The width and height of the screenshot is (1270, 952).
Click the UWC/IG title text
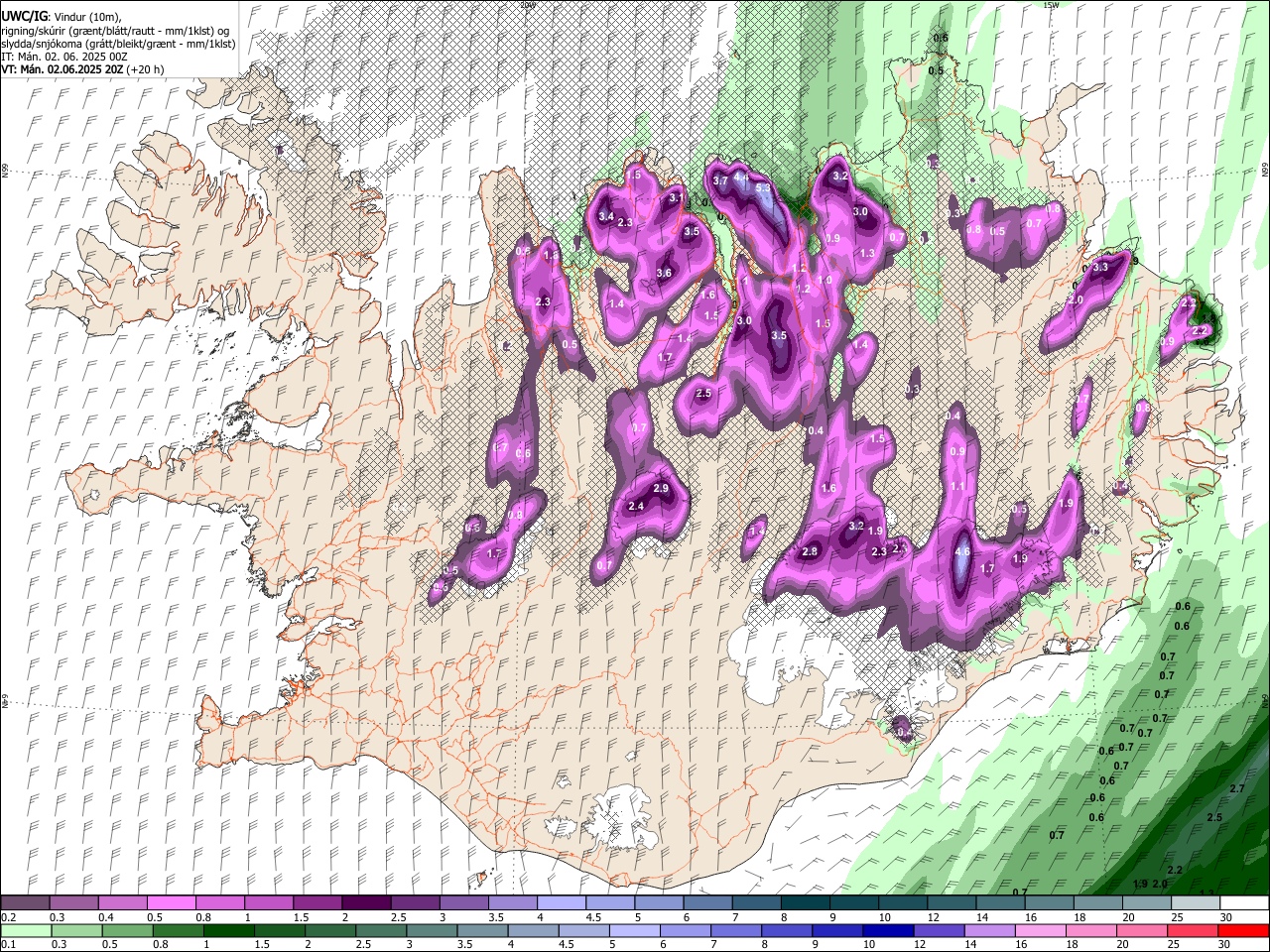click(x=24, y=17)
